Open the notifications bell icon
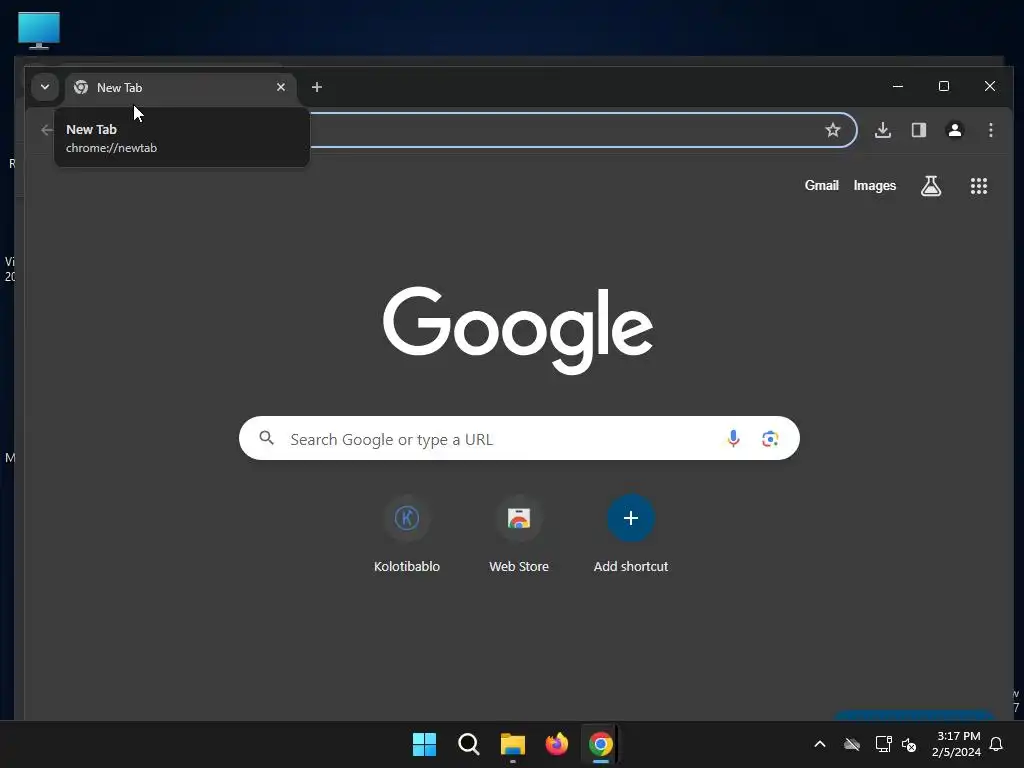Screen dimensions: 1024x768 (x=997, y=744)
